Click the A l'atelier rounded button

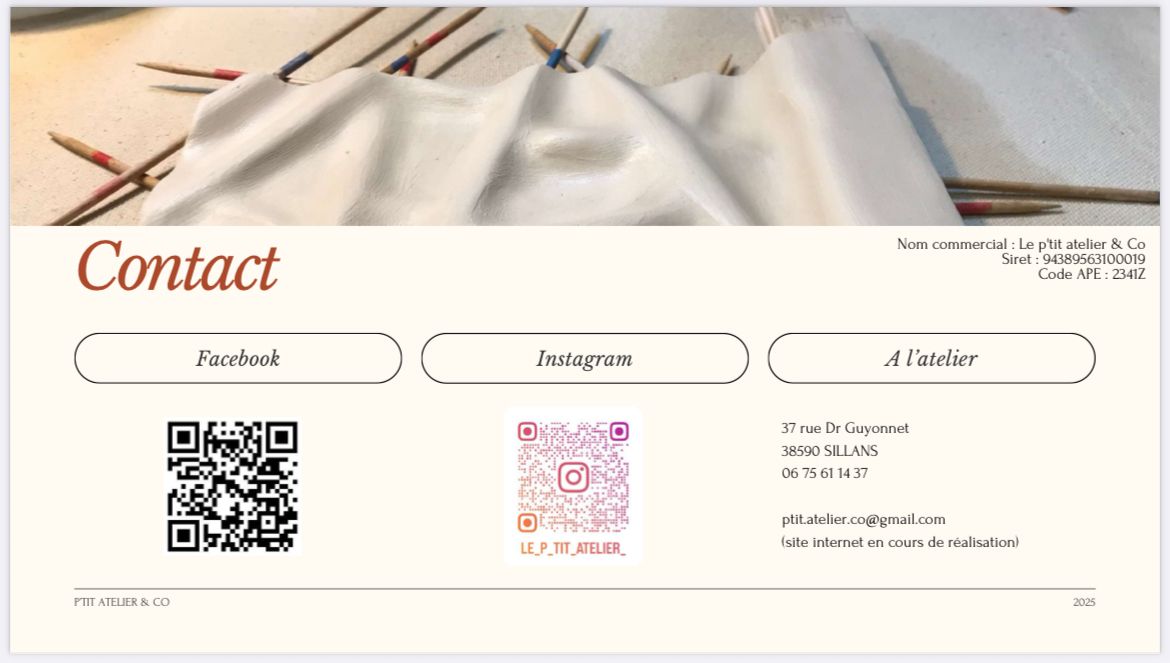click(x=931, y=359)
